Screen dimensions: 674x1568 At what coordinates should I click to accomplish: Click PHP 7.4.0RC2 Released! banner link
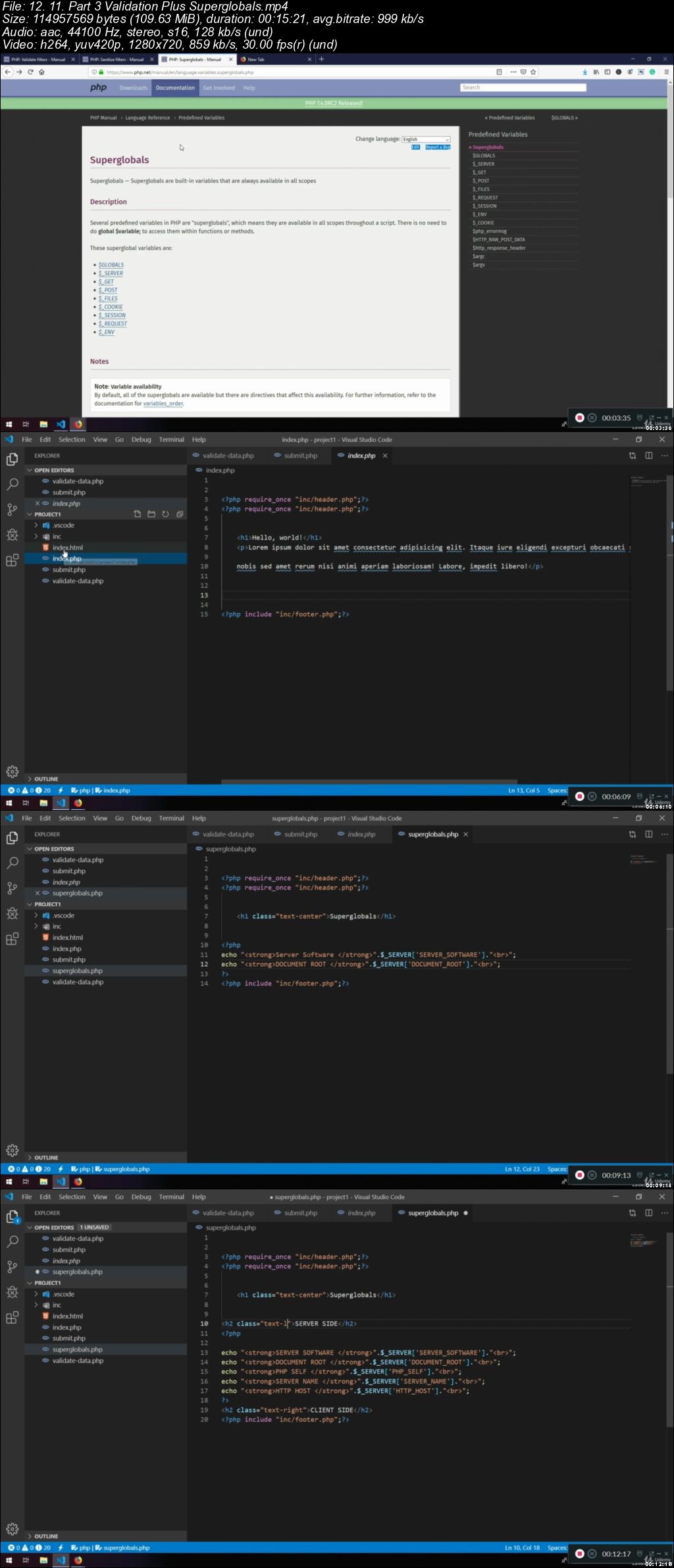334,103
